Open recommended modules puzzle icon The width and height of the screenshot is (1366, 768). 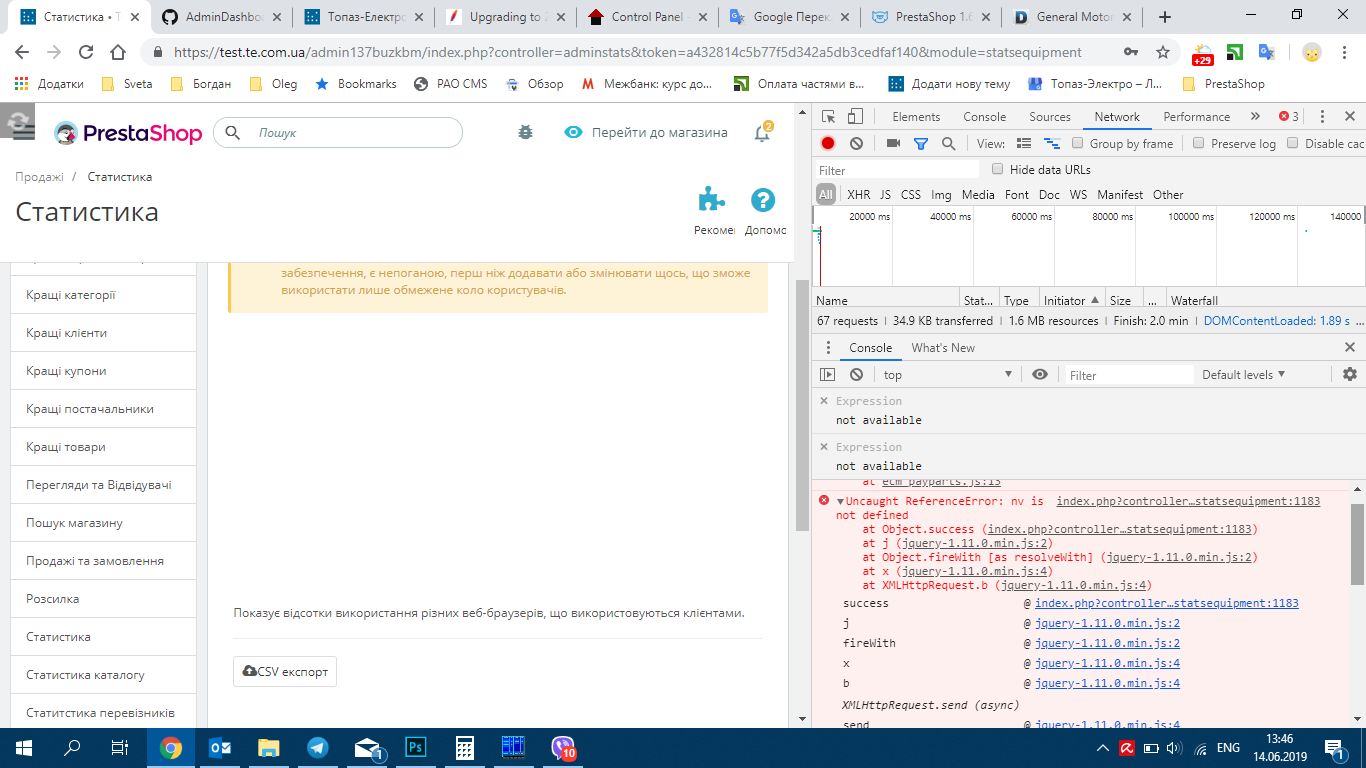(712, 200)
